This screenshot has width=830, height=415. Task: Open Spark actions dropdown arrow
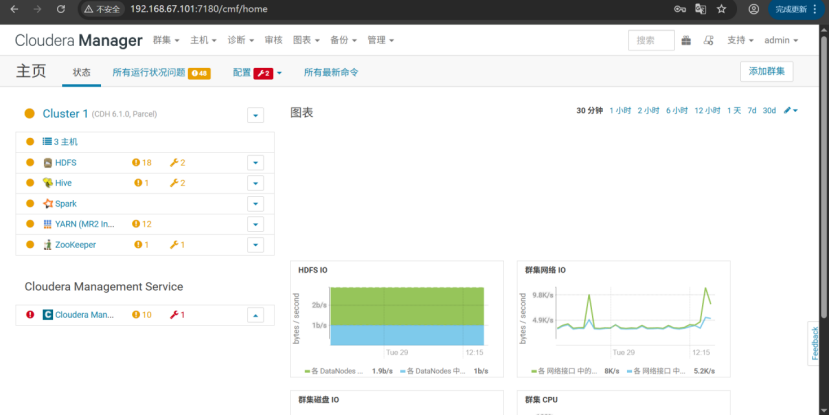point(256,204)
